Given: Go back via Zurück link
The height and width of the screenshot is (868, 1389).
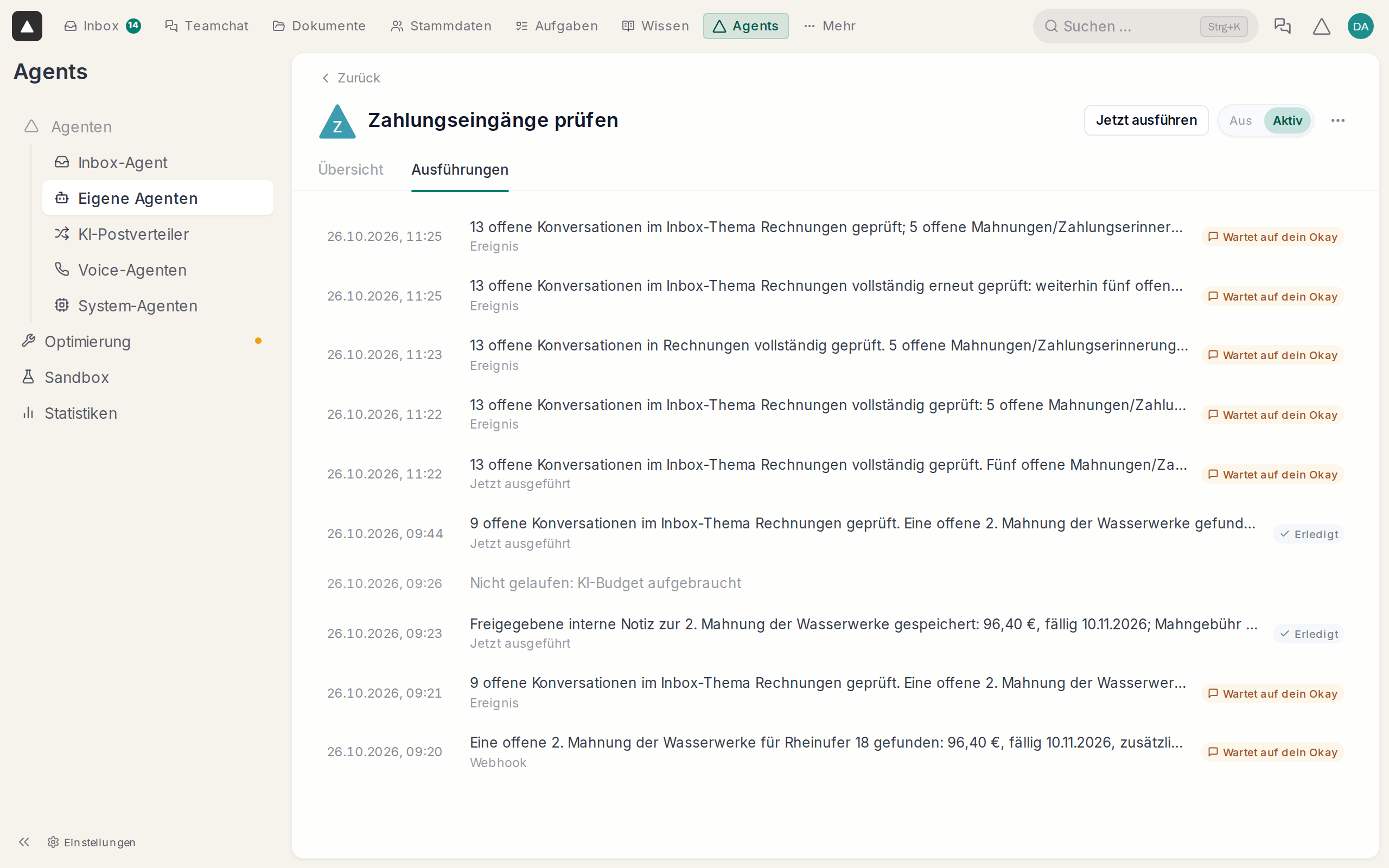Looking at the screenshot, I should coord(351,78).
